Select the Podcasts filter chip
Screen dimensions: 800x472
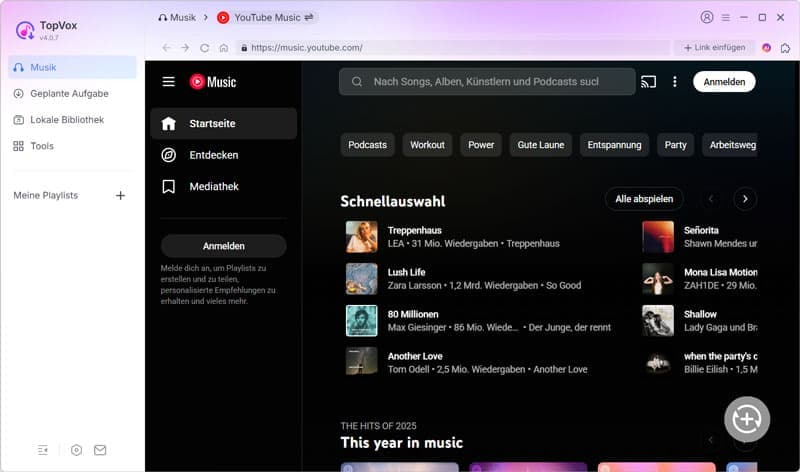click(x=367, y=145)
